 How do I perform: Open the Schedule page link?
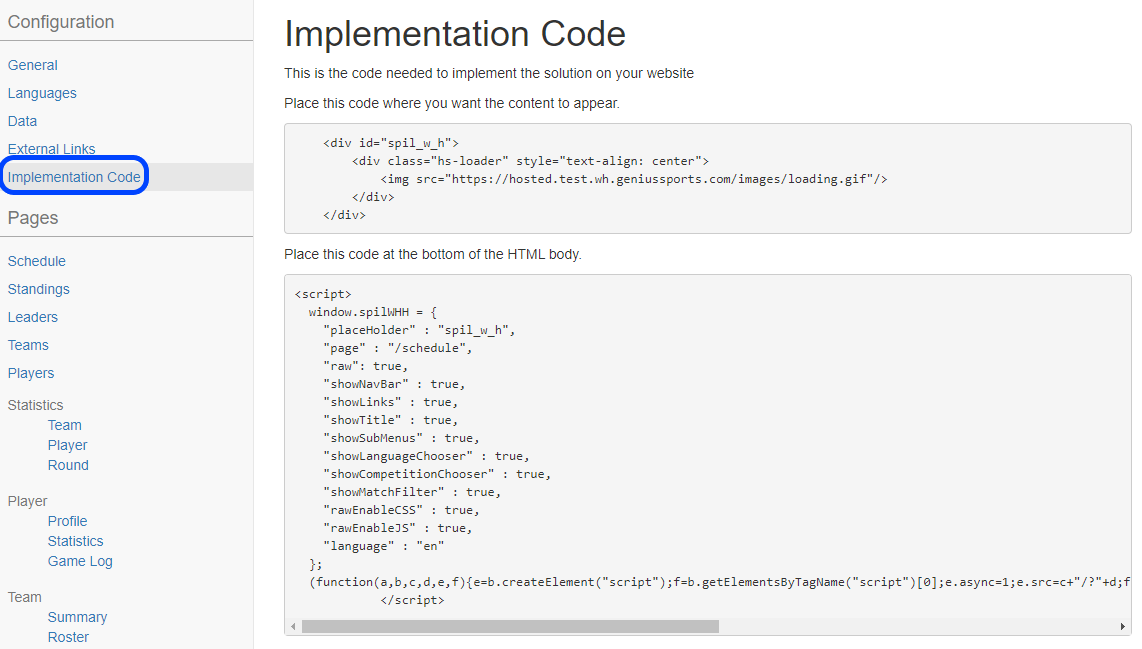click(x=36, y=261)
